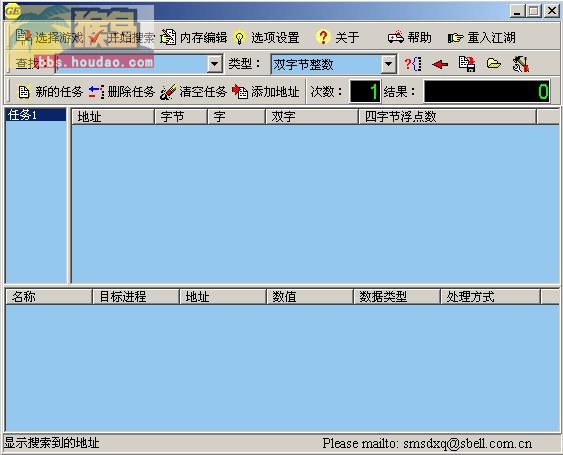
Task: Click the 次数 counter display
Action: (x=365, y=92)
